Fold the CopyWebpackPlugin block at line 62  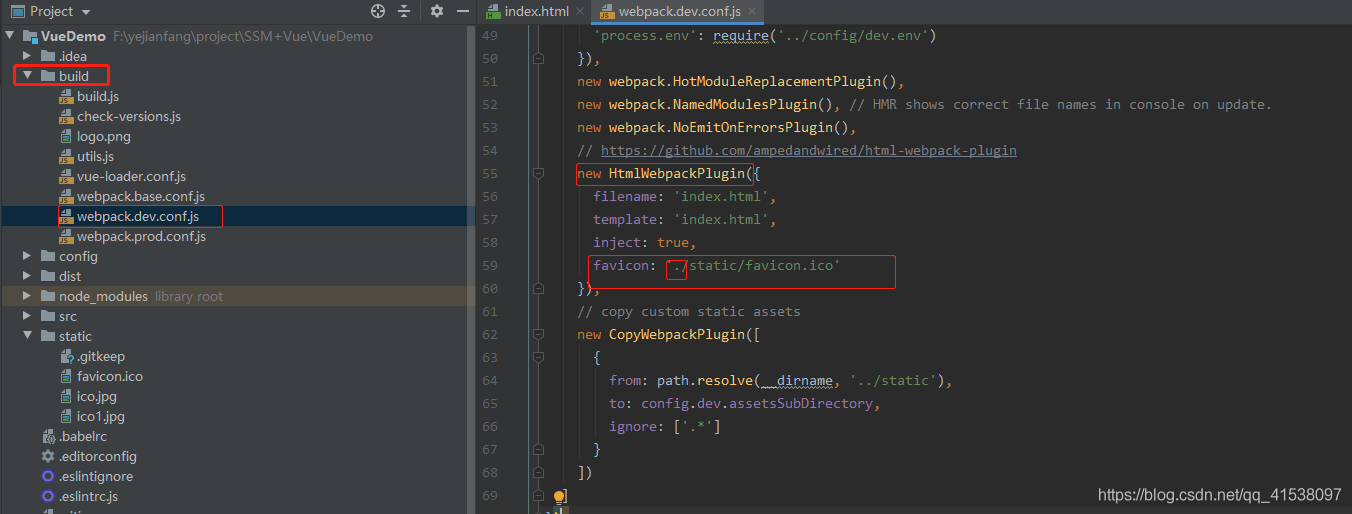click(x=539, y=334)
